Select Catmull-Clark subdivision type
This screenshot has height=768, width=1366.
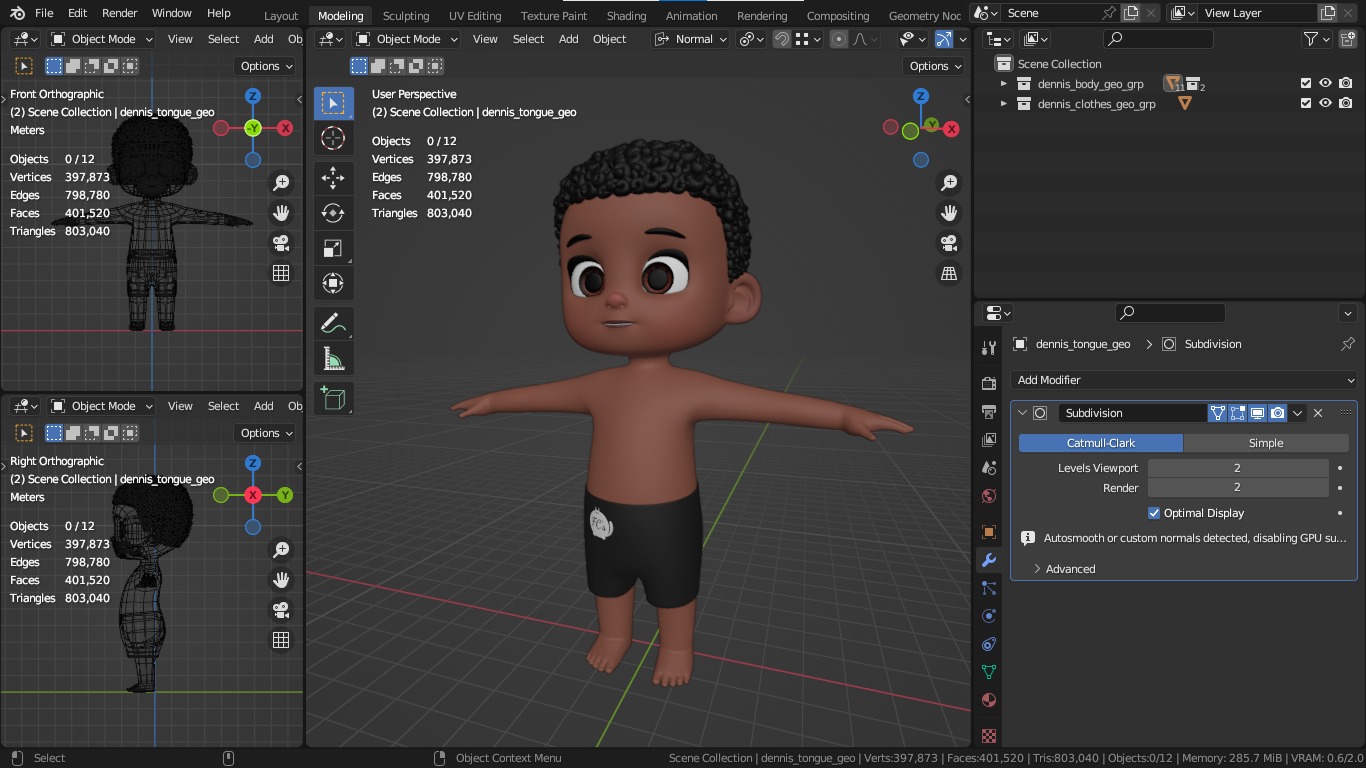coord(1101,443)
